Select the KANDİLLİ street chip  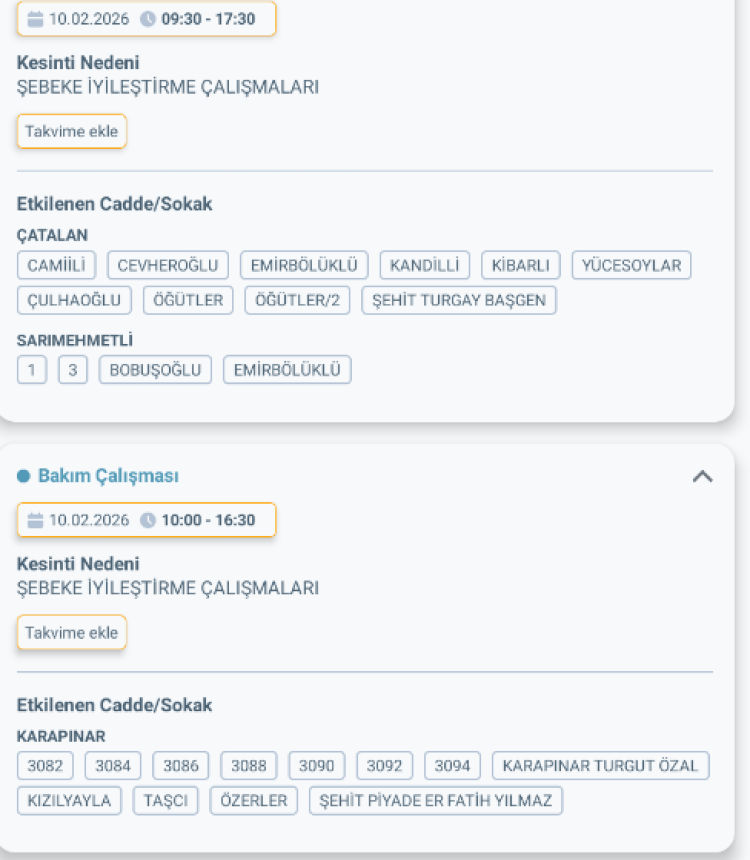424,264
